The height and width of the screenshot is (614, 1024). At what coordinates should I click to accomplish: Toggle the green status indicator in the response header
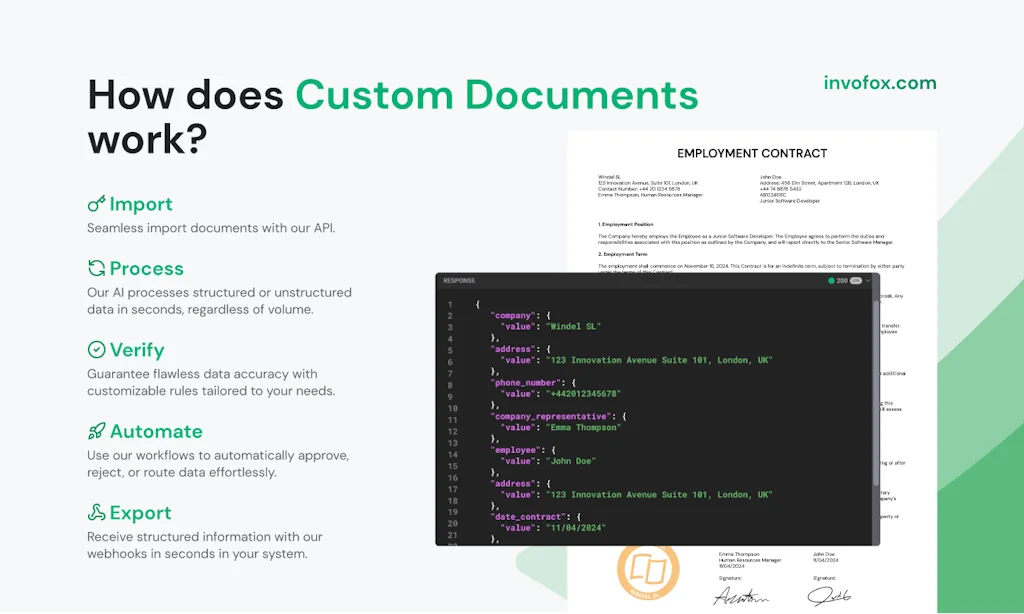click(833, 280)
